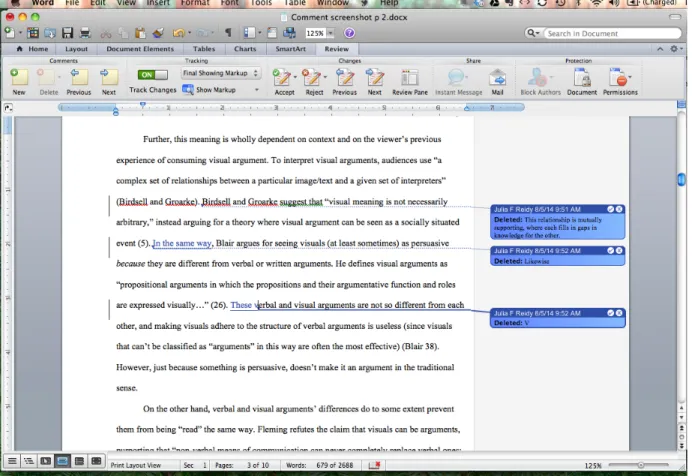Click the spelling error status icon
692x476 pixels.
(374, 465)
